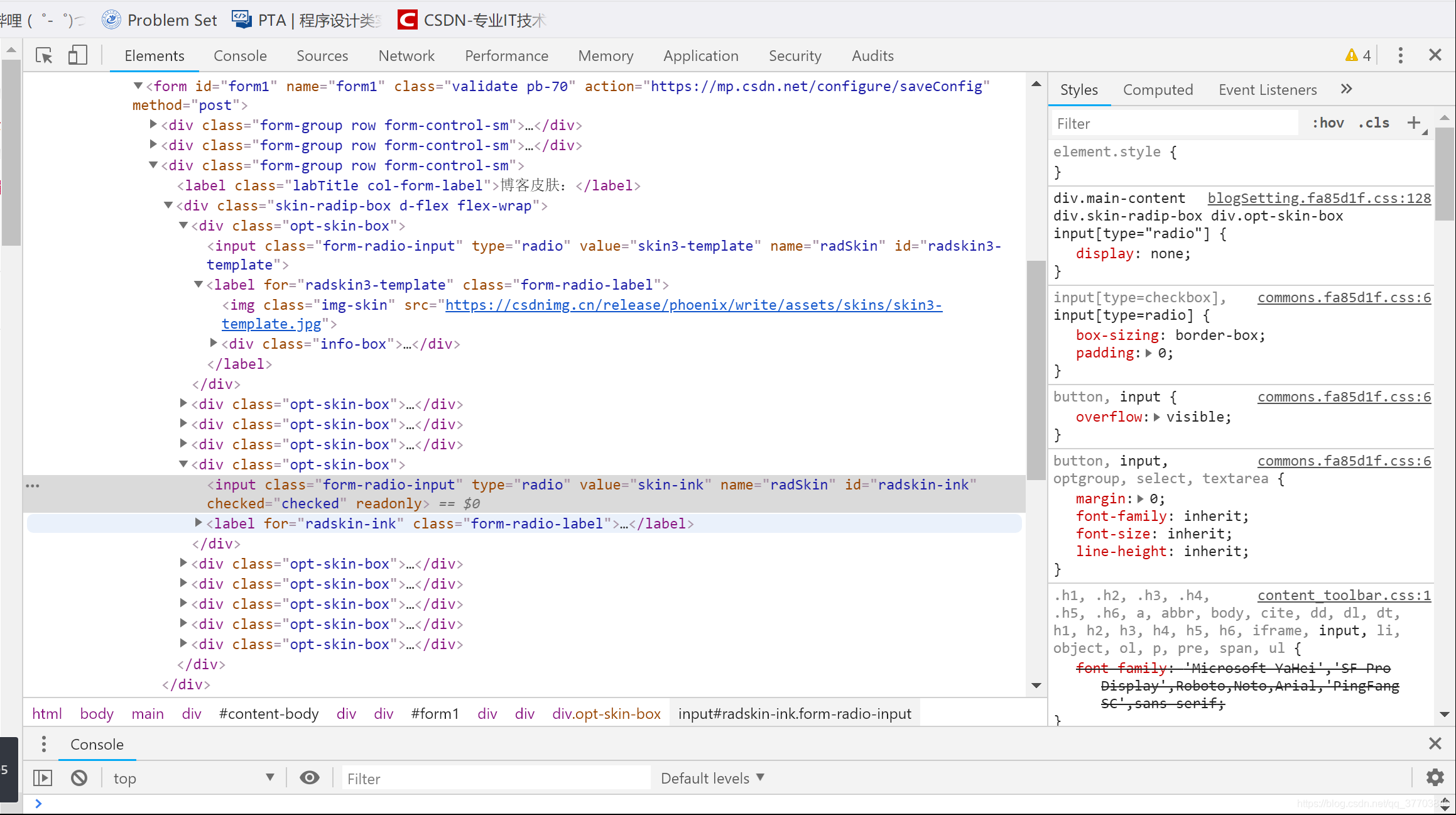Click the + add style rule icon
Viewport: 1456px width, 815px height.
[1414, 121]
